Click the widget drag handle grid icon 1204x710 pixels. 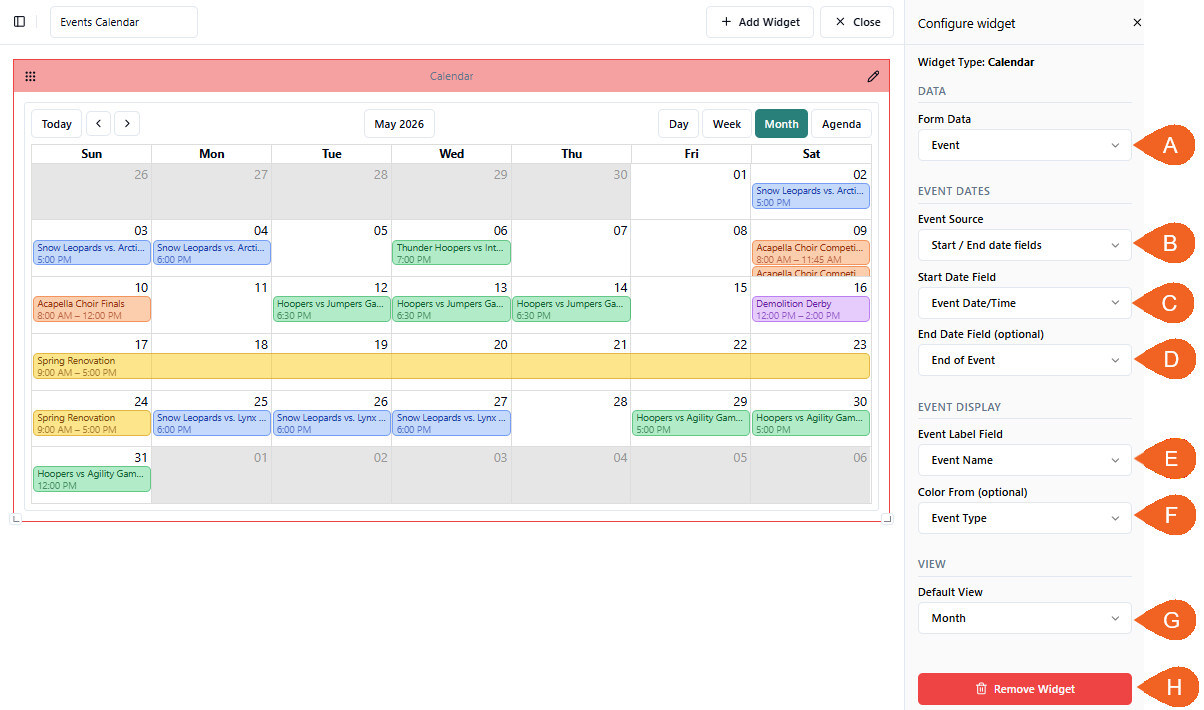click(x=30, y=76)
